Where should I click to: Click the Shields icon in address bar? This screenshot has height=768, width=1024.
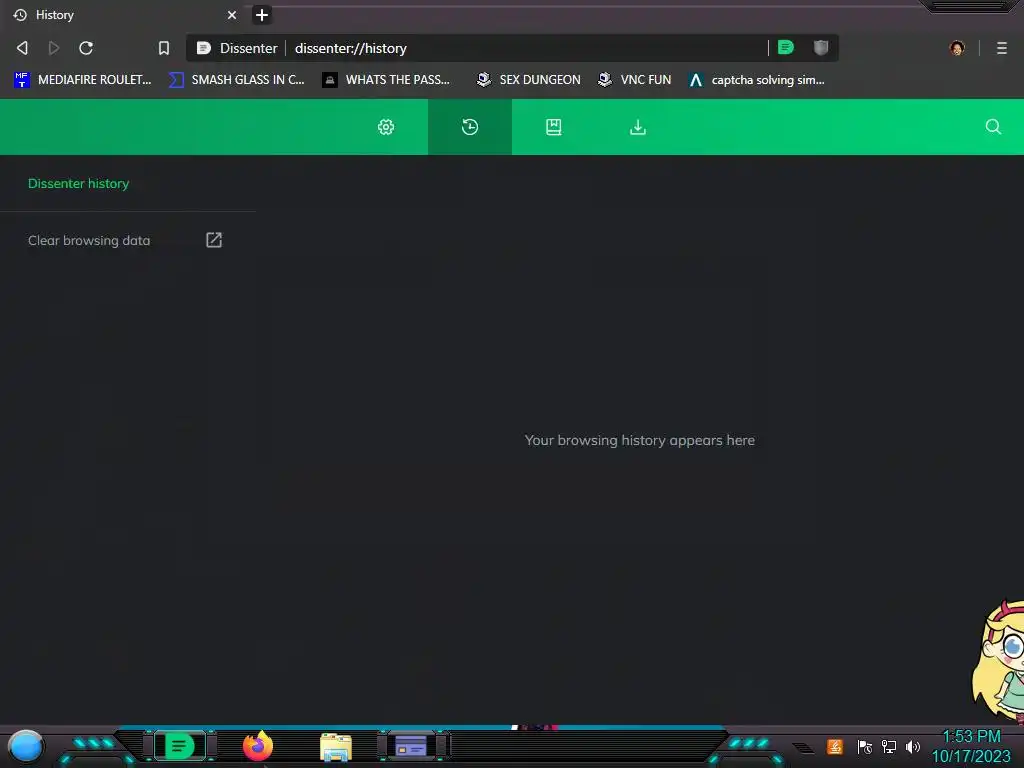tap(821, 47)
